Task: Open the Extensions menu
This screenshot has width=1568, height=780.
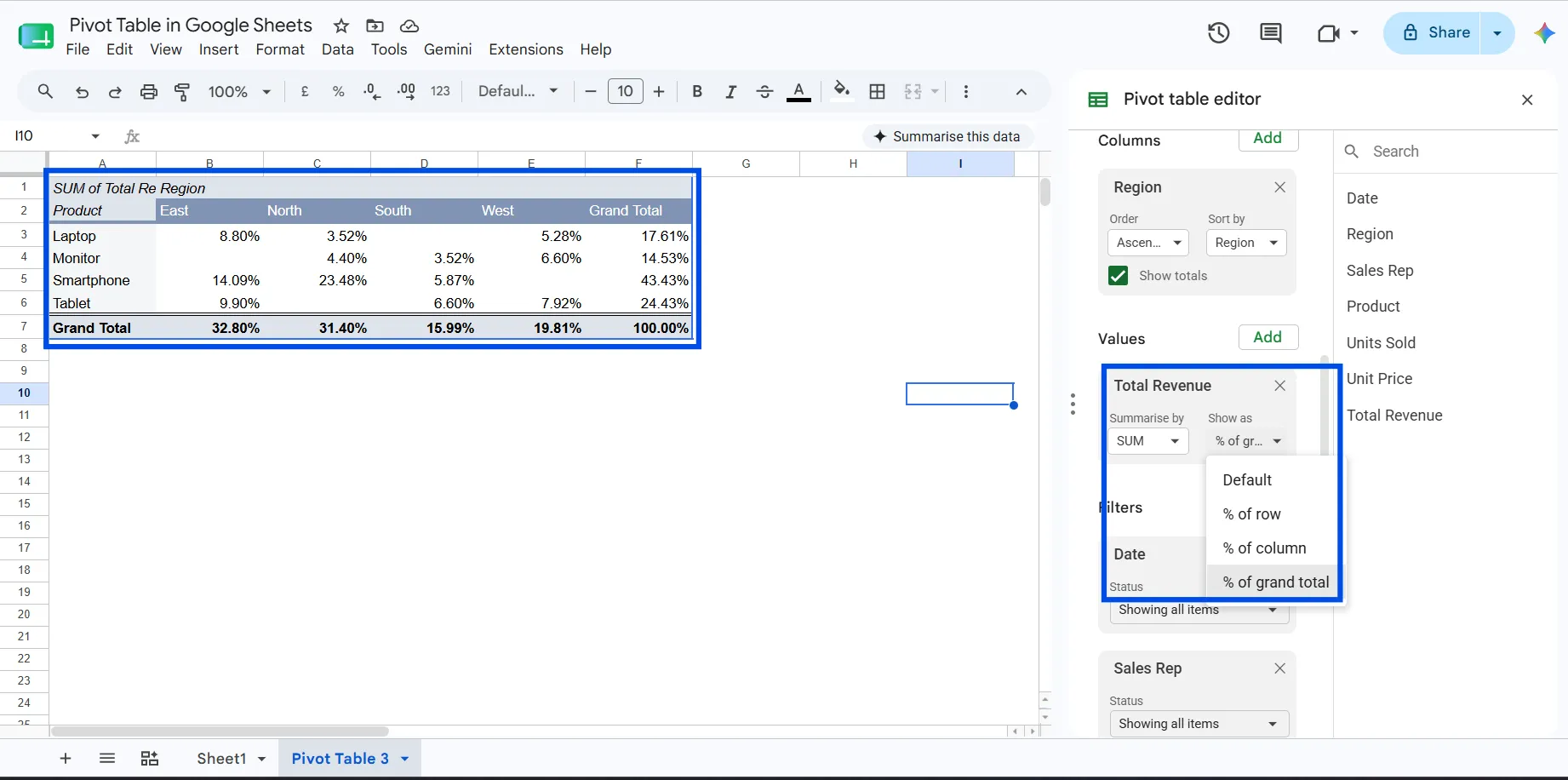Action: pos(526,49)
